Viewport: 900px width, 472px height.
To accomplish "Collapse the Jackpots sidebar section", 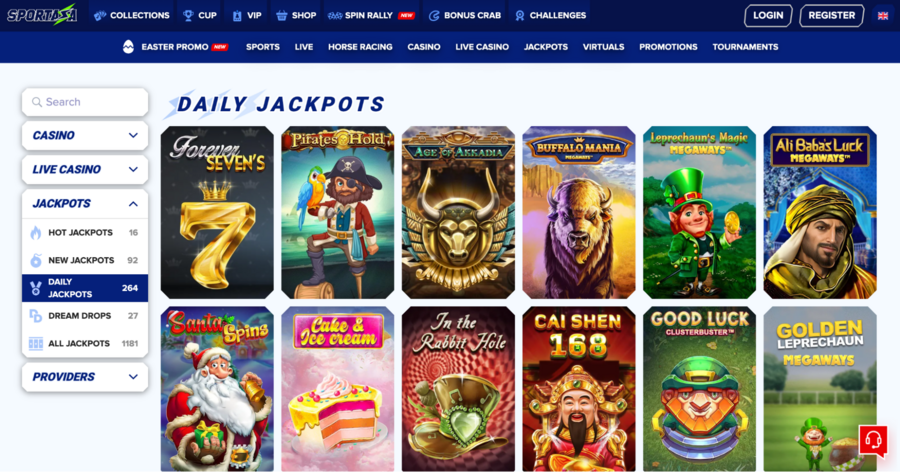I will coord(85,203).
